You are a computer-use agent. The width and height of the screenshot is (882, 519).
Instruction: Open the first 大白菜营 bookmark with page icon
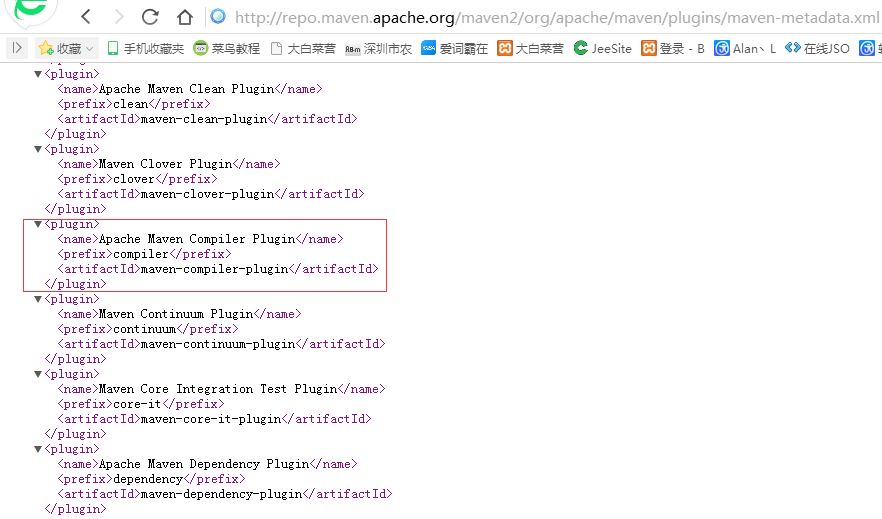tap(303, 48)
